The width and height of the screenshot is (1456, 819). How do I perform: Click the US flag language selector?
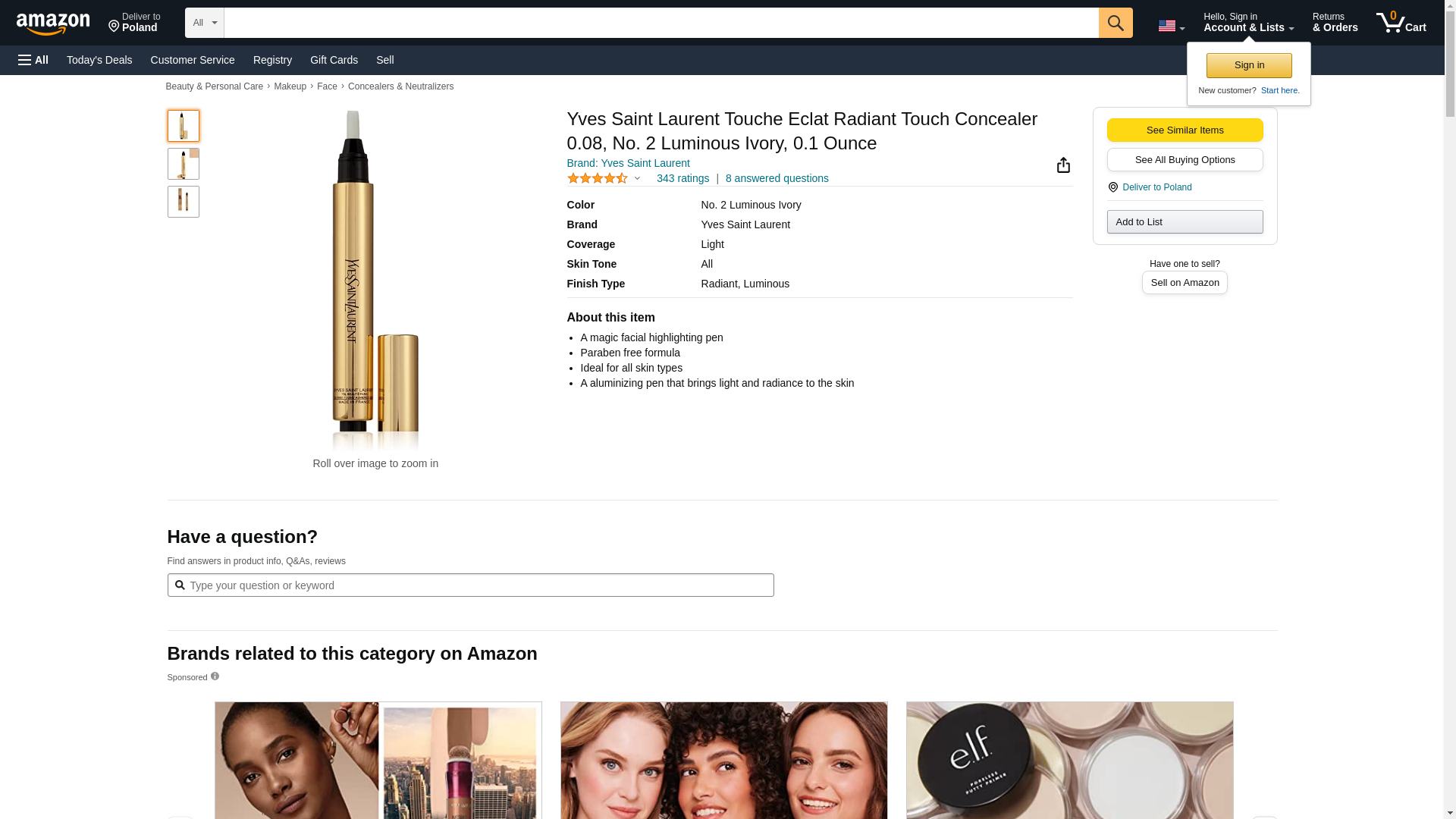[x=1171, y=26]
